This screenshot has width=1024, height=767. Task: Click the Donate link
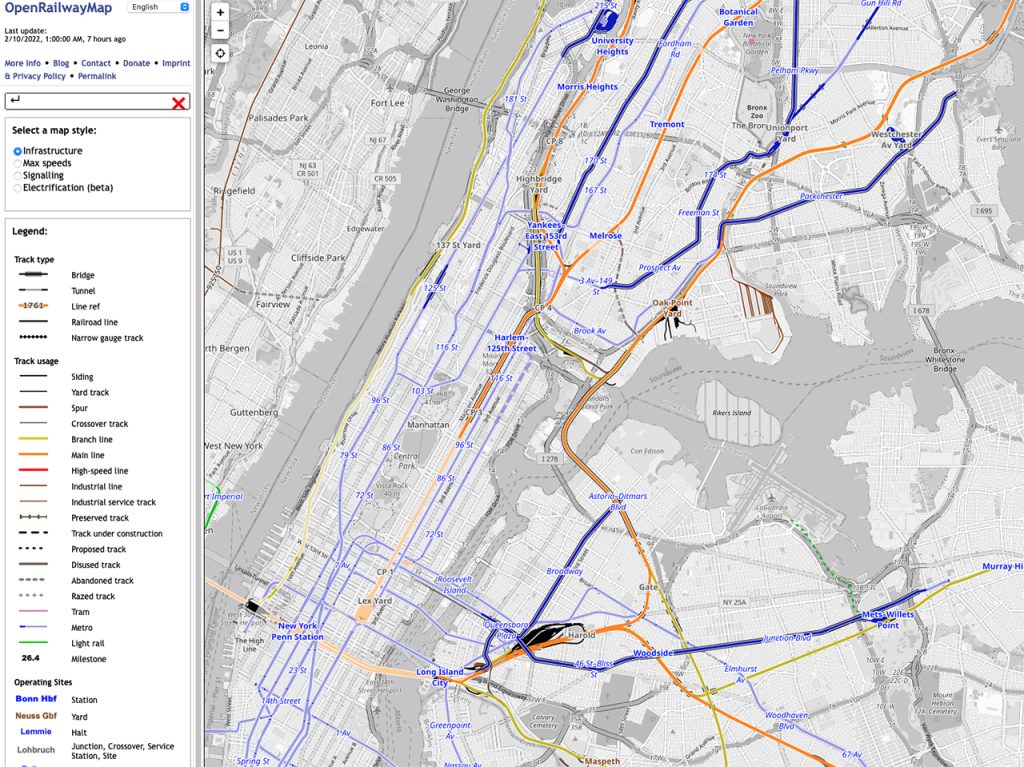[136, 63]
